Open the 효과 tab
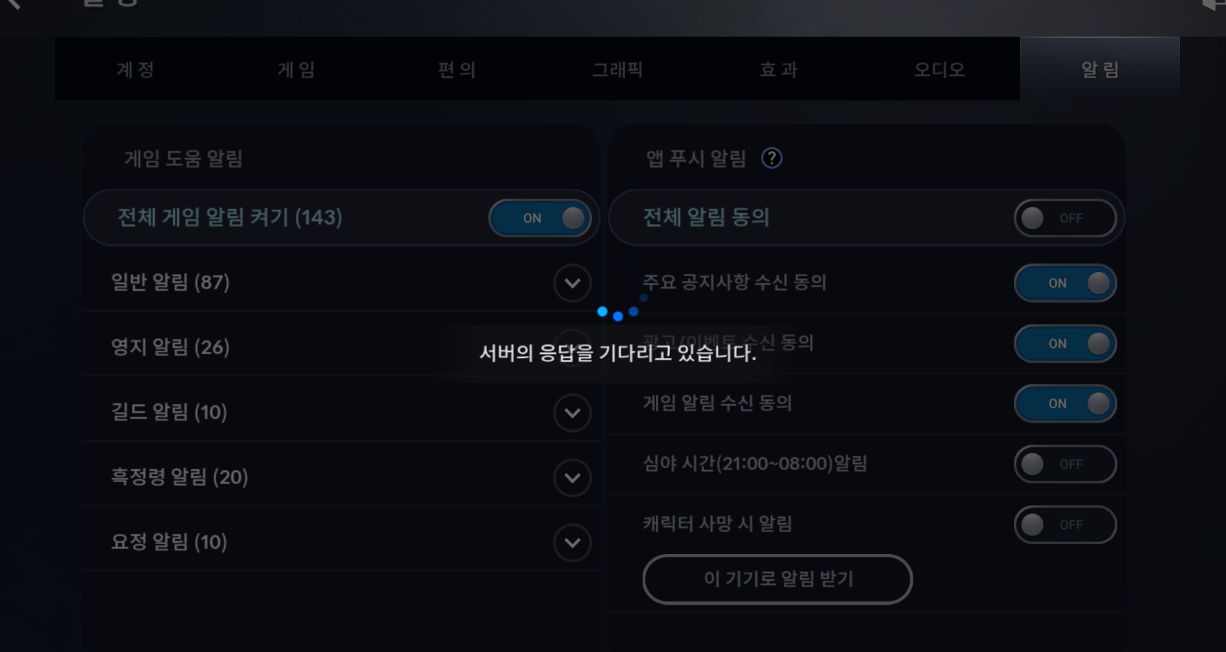Screen dimensions: 1226x652 click(x=779, y=70)
